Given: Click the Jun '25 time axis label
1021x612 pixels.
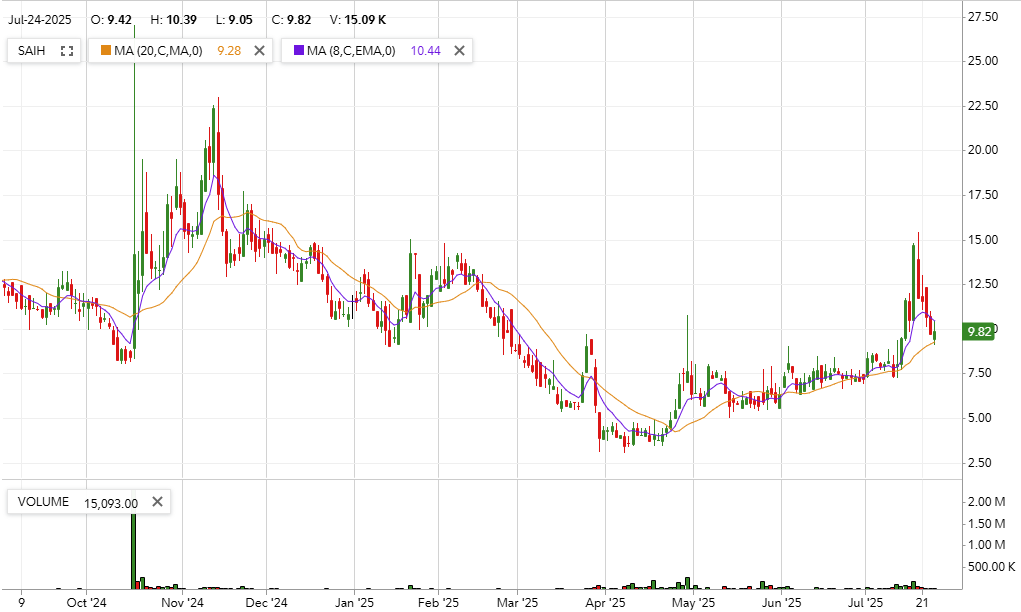Looking at the screenshot, I should pos(781,602).
